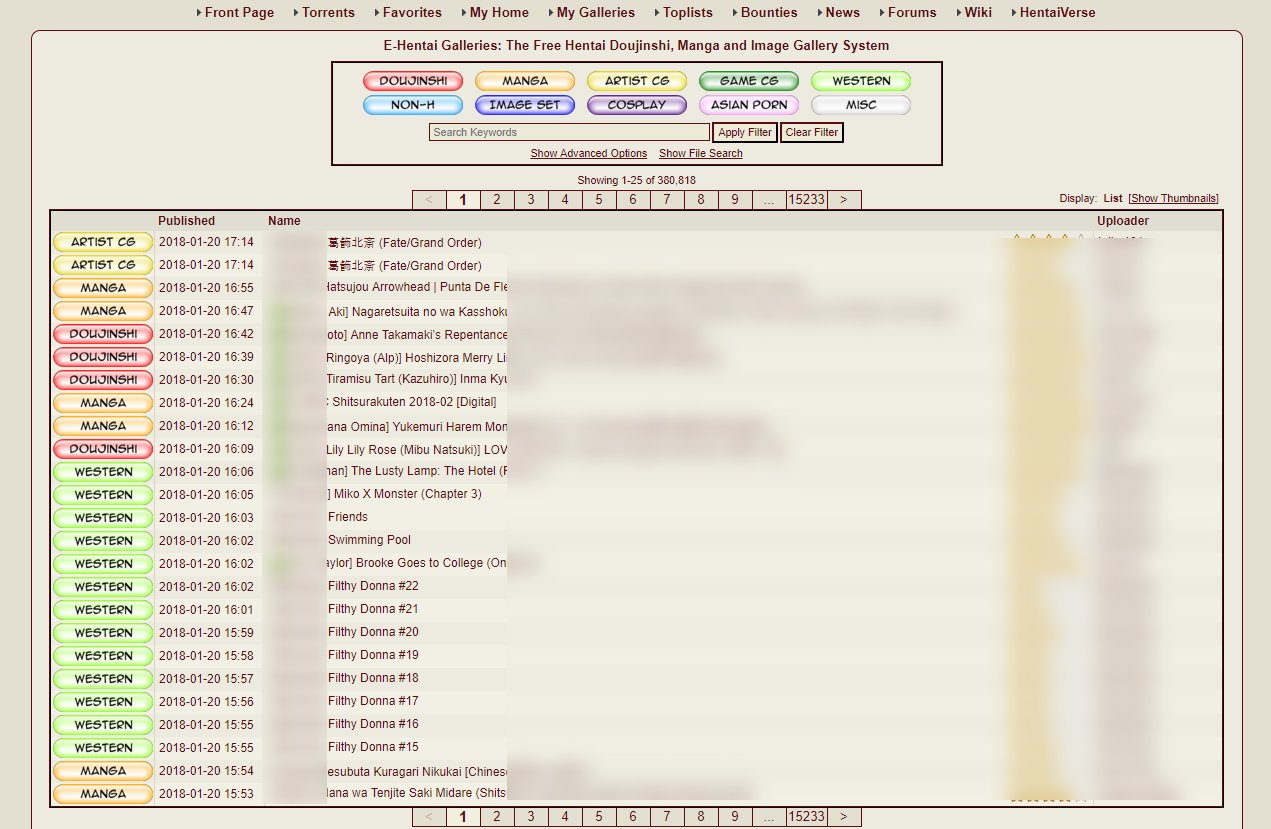Screen dimensions: 1271x829
Task: Toggle the Manga category filter button
Action: (x=525, y=81)
